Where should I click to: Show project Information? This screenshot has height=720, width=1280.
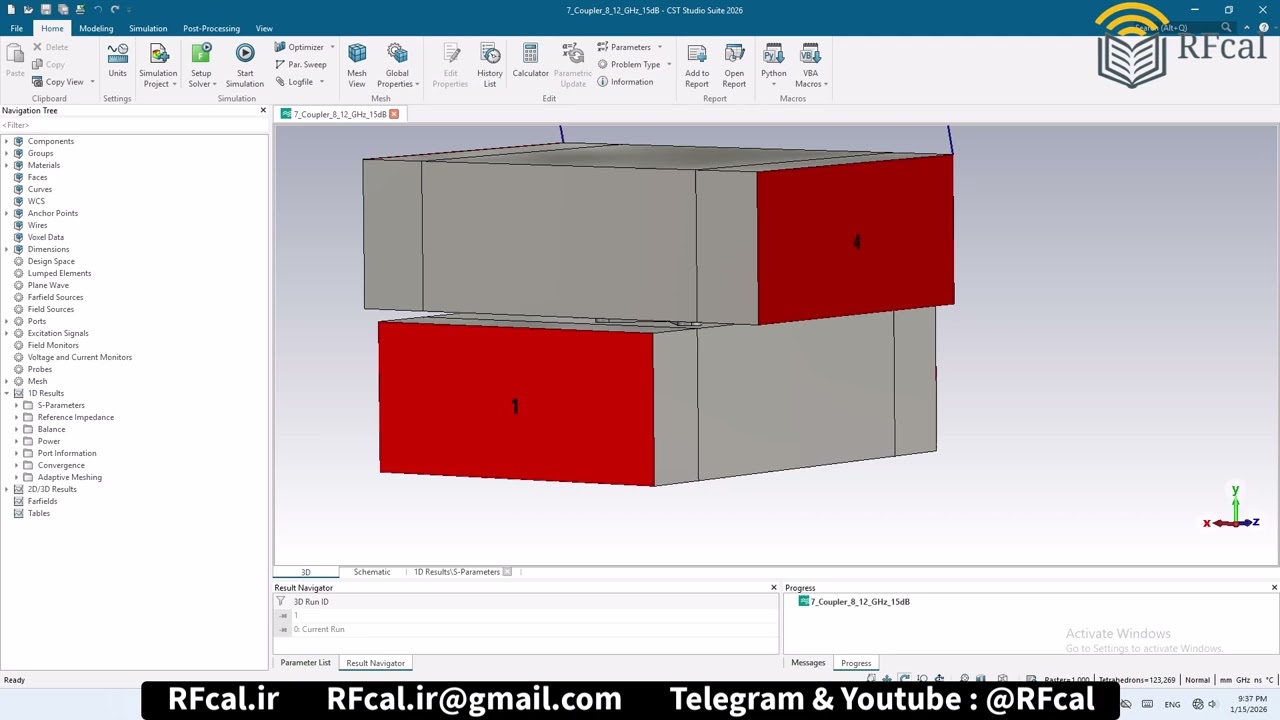pyautogui.click(x=625, y=82)
